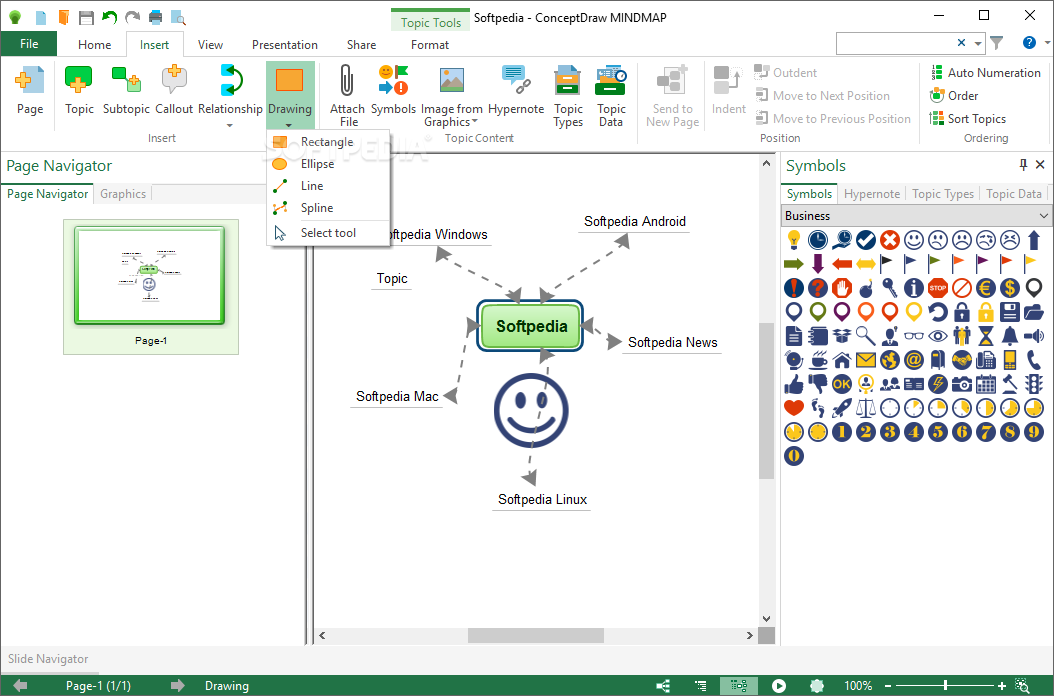Switch to the Home ribbon tab
The height and width of the screenshot is (696, 1054).
[95, 44]
